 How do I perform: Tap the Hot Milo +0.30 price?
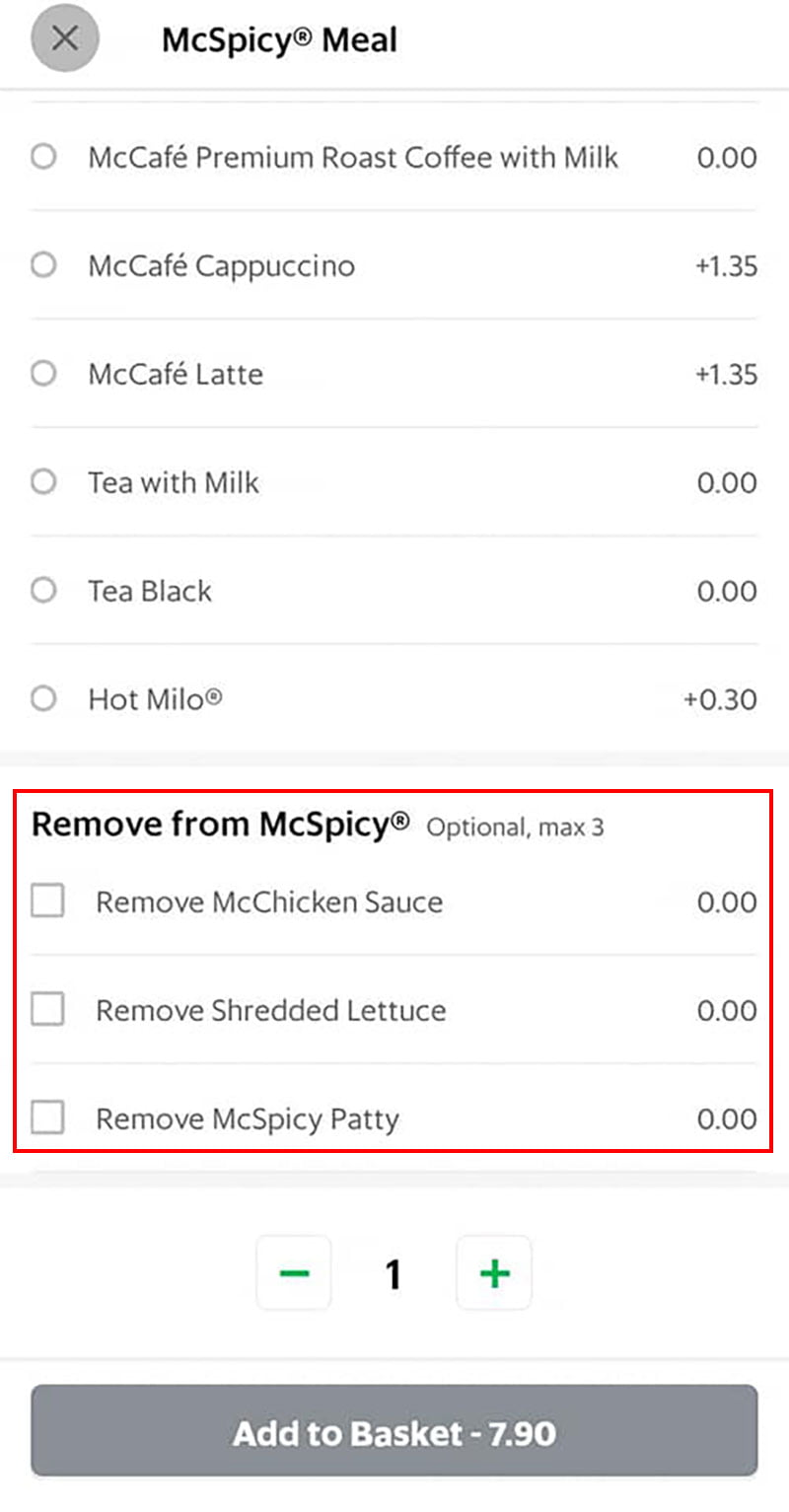720,700
